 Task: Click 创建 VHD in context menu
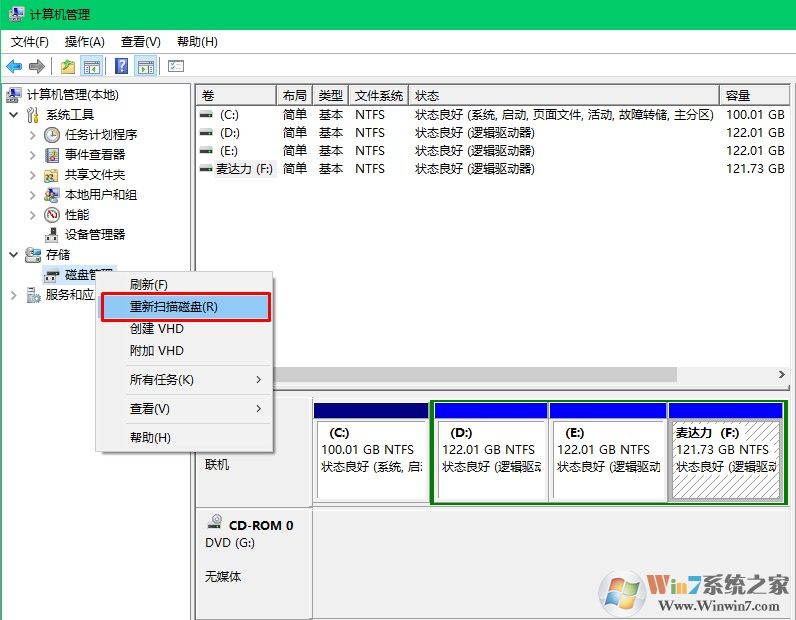[x=157, y=329]
